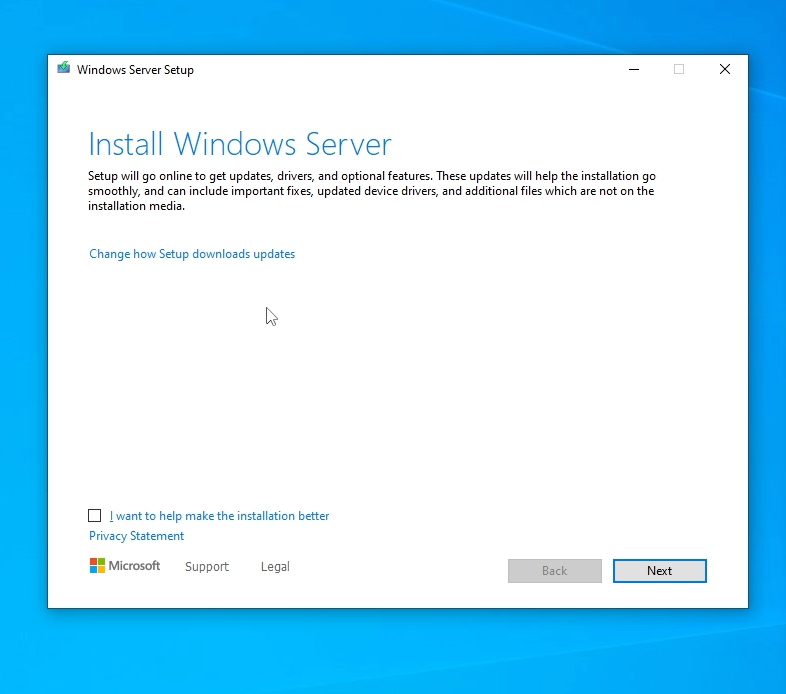Click the Windows Server Setup title text
The height and width of the screenshot is (694, 786).
pyautogui.click(x=135, y=70)
